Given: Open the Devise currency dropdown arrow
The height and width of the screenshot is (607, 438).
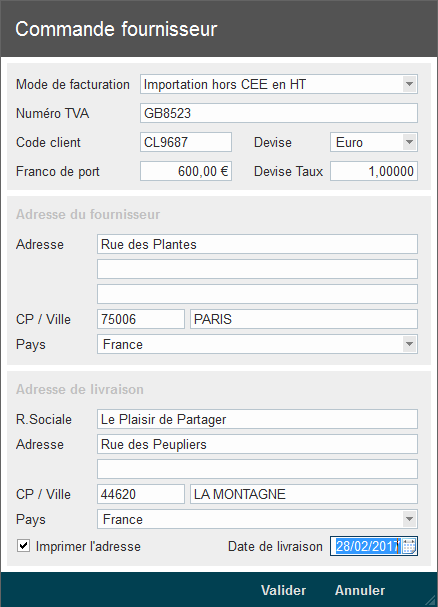Looking at the screenshot, I should tap(409, 142).
